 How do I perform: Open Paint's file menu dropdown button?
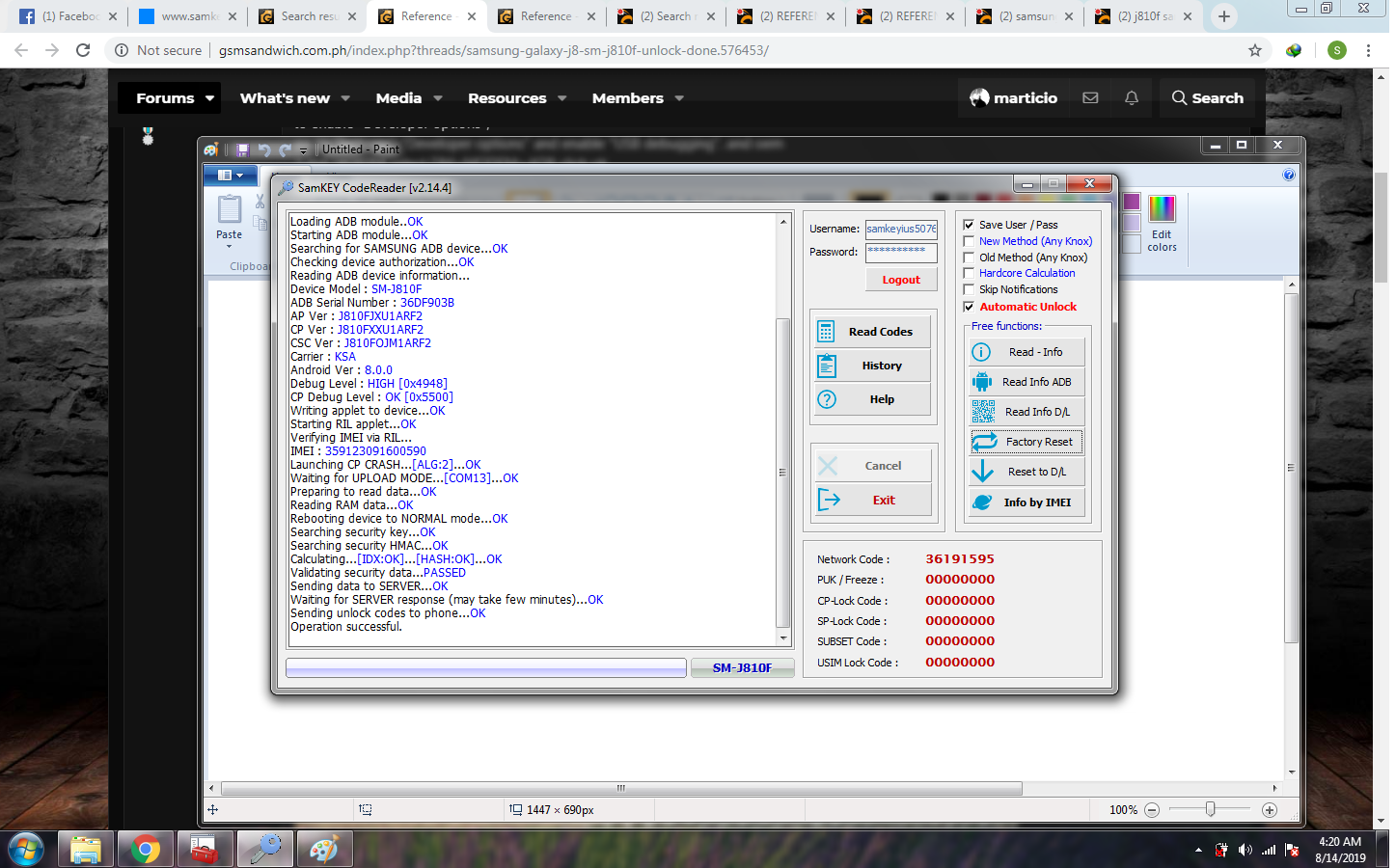[230, 175]
